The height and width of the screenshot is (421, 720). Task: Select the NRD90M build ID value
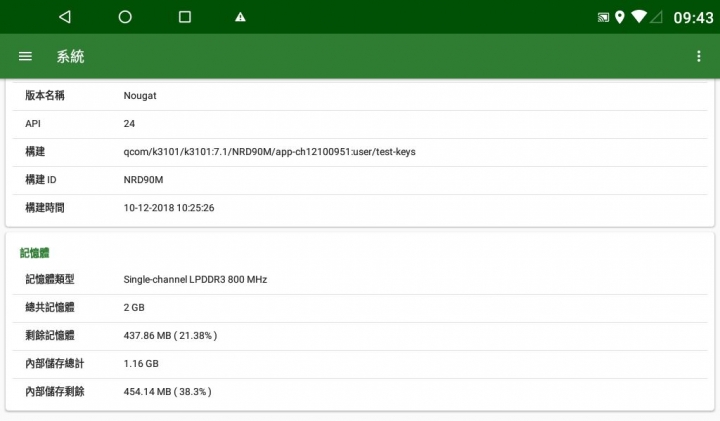[143, 180]
